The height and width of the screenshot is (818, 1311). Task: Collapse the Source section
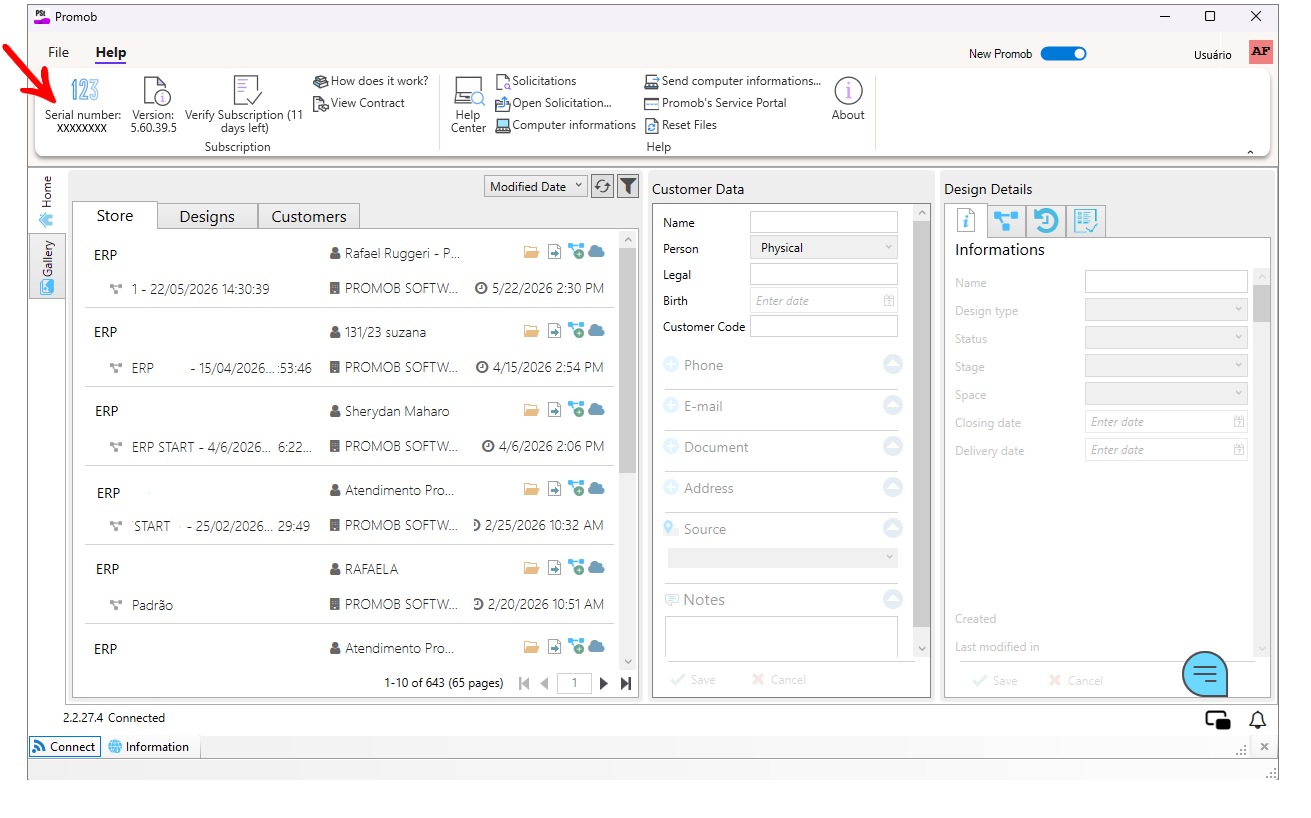pos(893,529)
